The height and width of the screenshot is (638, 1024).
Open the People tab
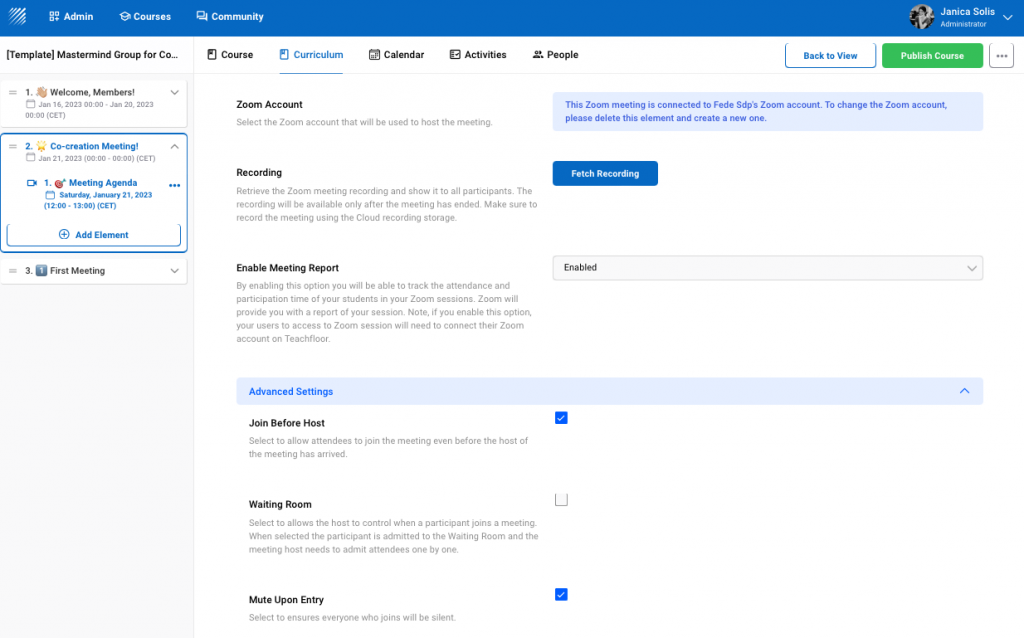555,55
